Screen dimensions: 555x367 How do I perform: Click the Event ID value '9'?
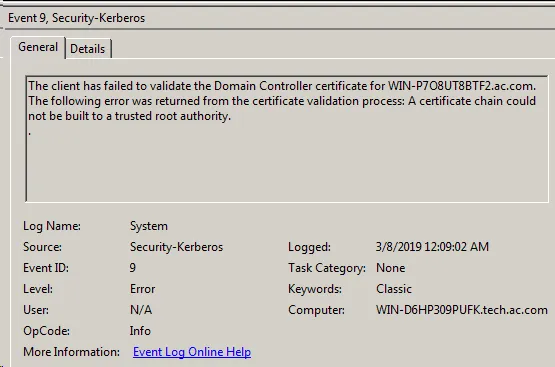[133, 268]
